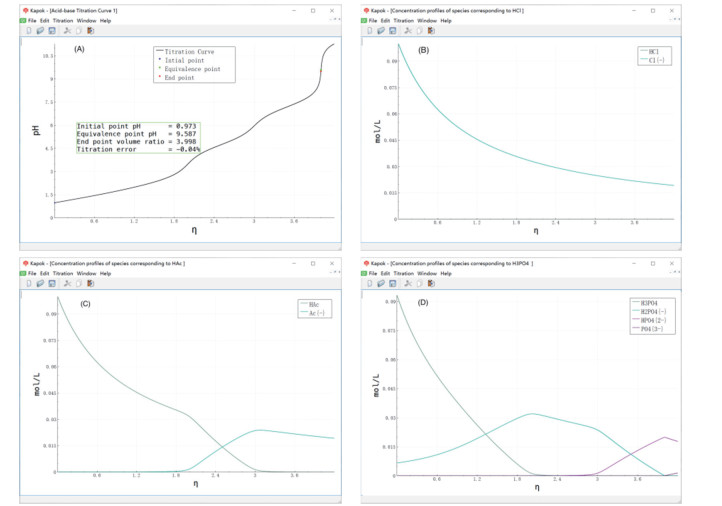Viewport: 722px width, 506px height.
Task: Click green document icon in HAc window menu bar
Action: (x=23, y=273)
